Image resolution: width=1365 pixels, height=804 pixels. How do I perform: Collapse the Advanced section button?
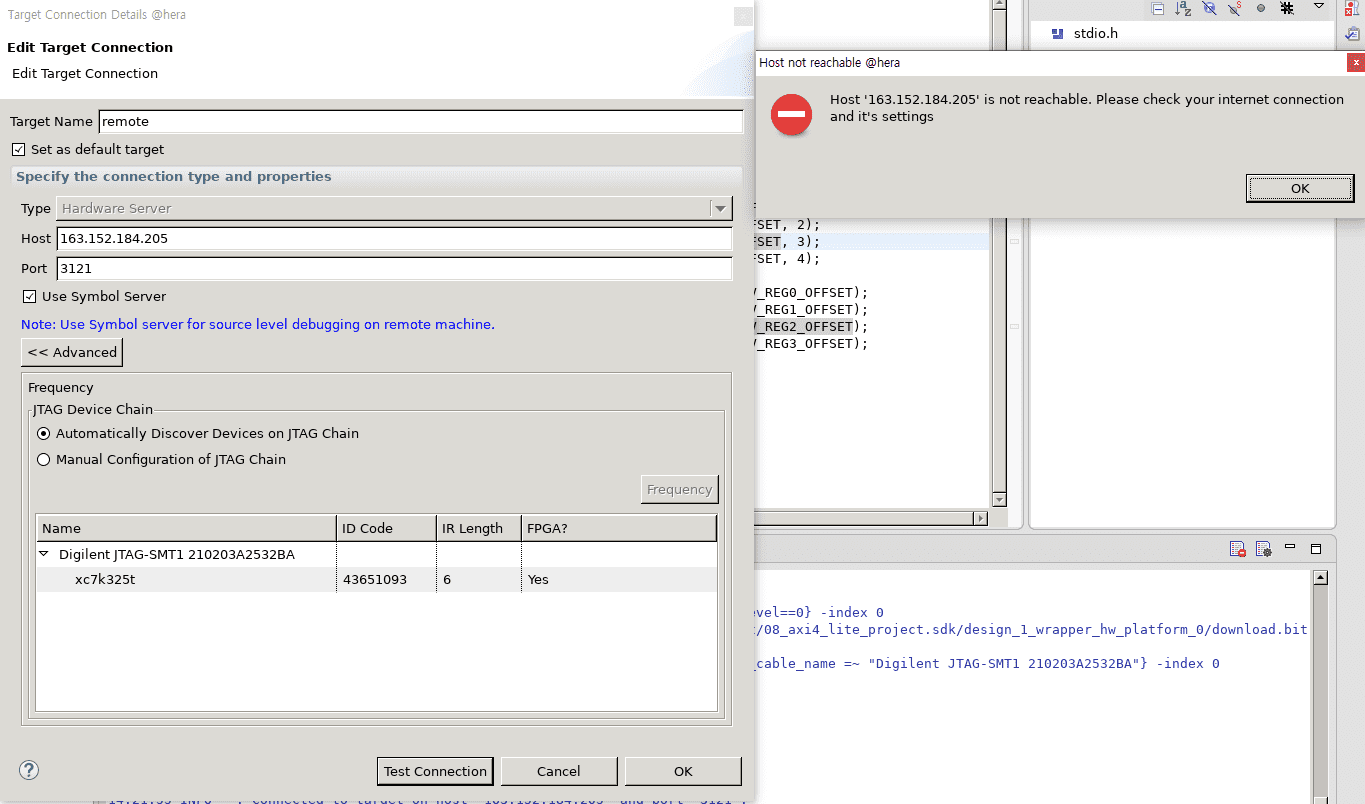(72, 352)
